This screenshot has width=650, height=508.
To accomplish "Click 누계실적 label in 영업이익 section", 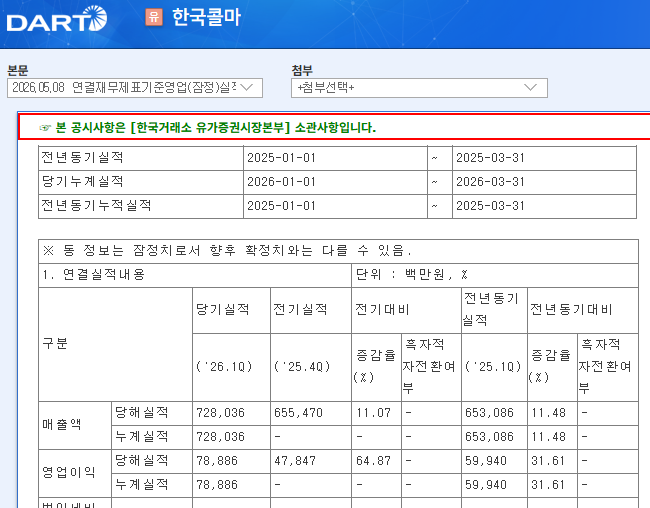I will 142,485.
